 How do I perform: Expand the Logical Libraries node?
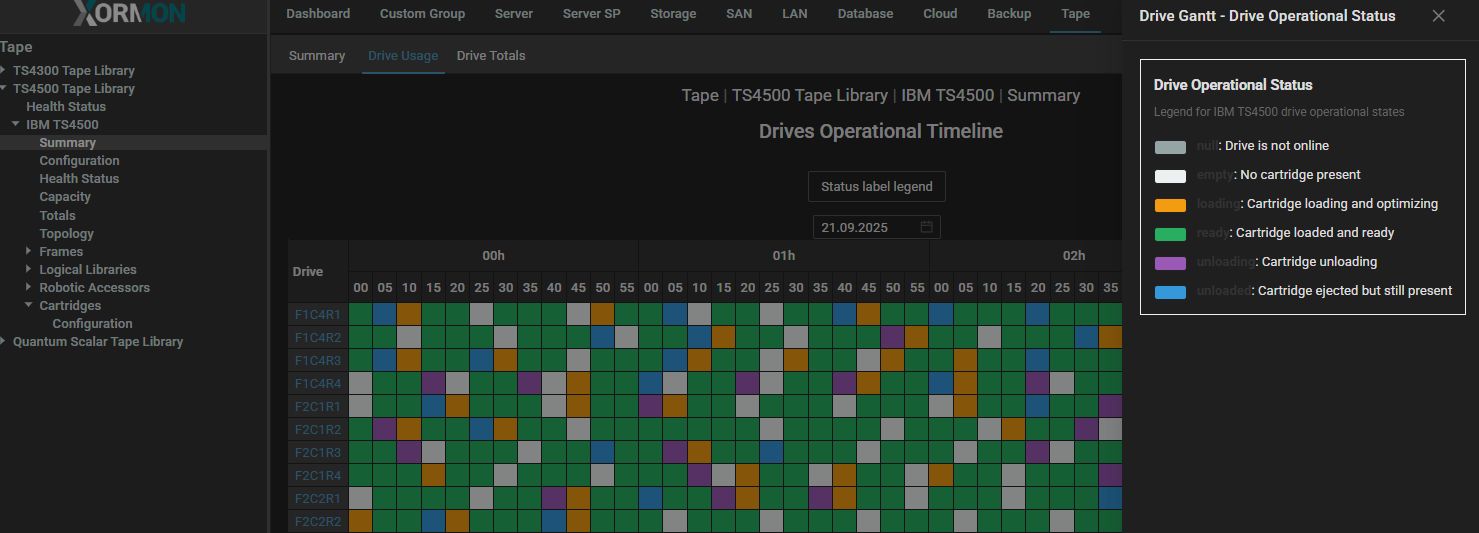[x=29, y=269]
